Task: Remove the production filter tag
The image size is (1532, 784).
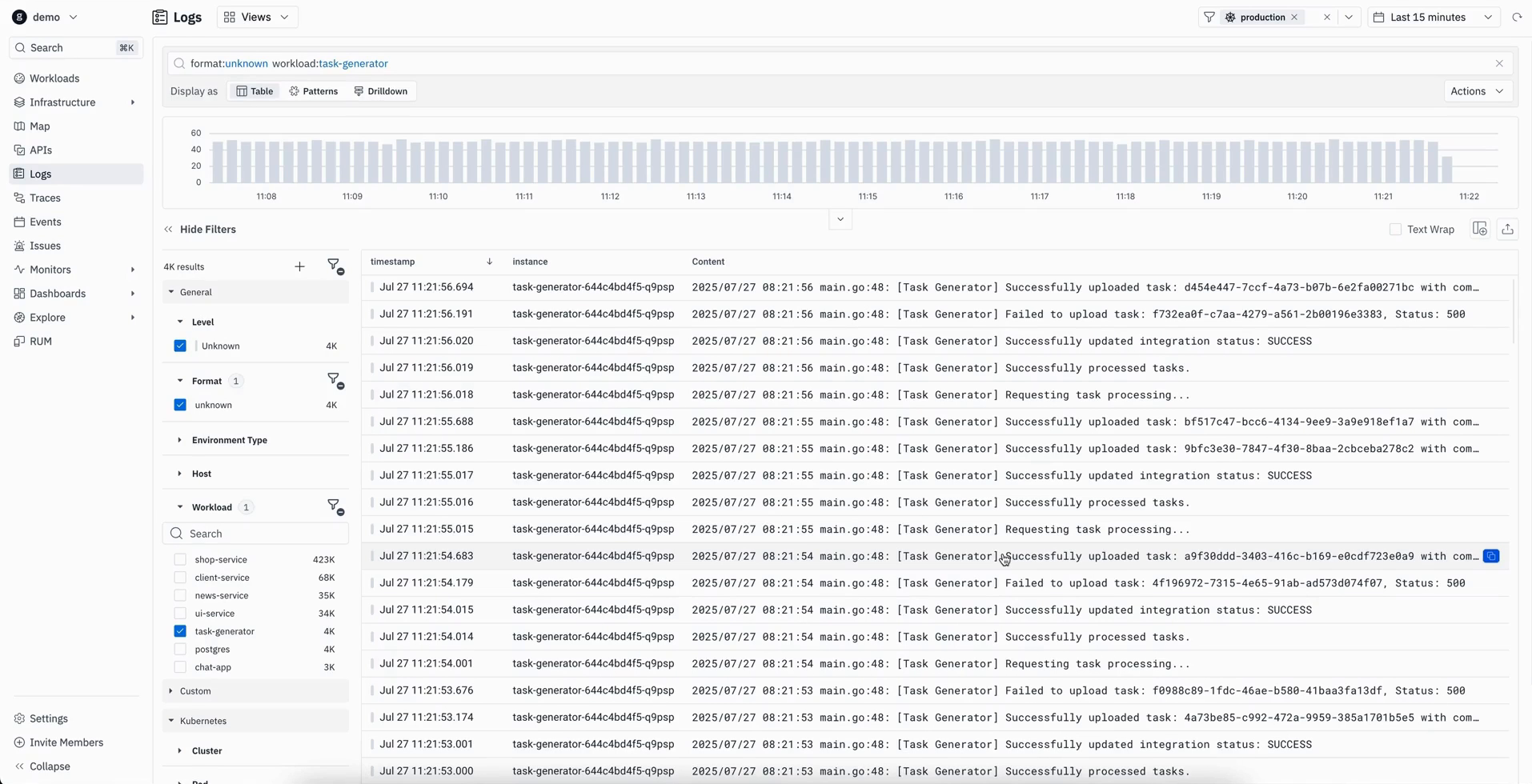Action: [x=1293, y=17]
